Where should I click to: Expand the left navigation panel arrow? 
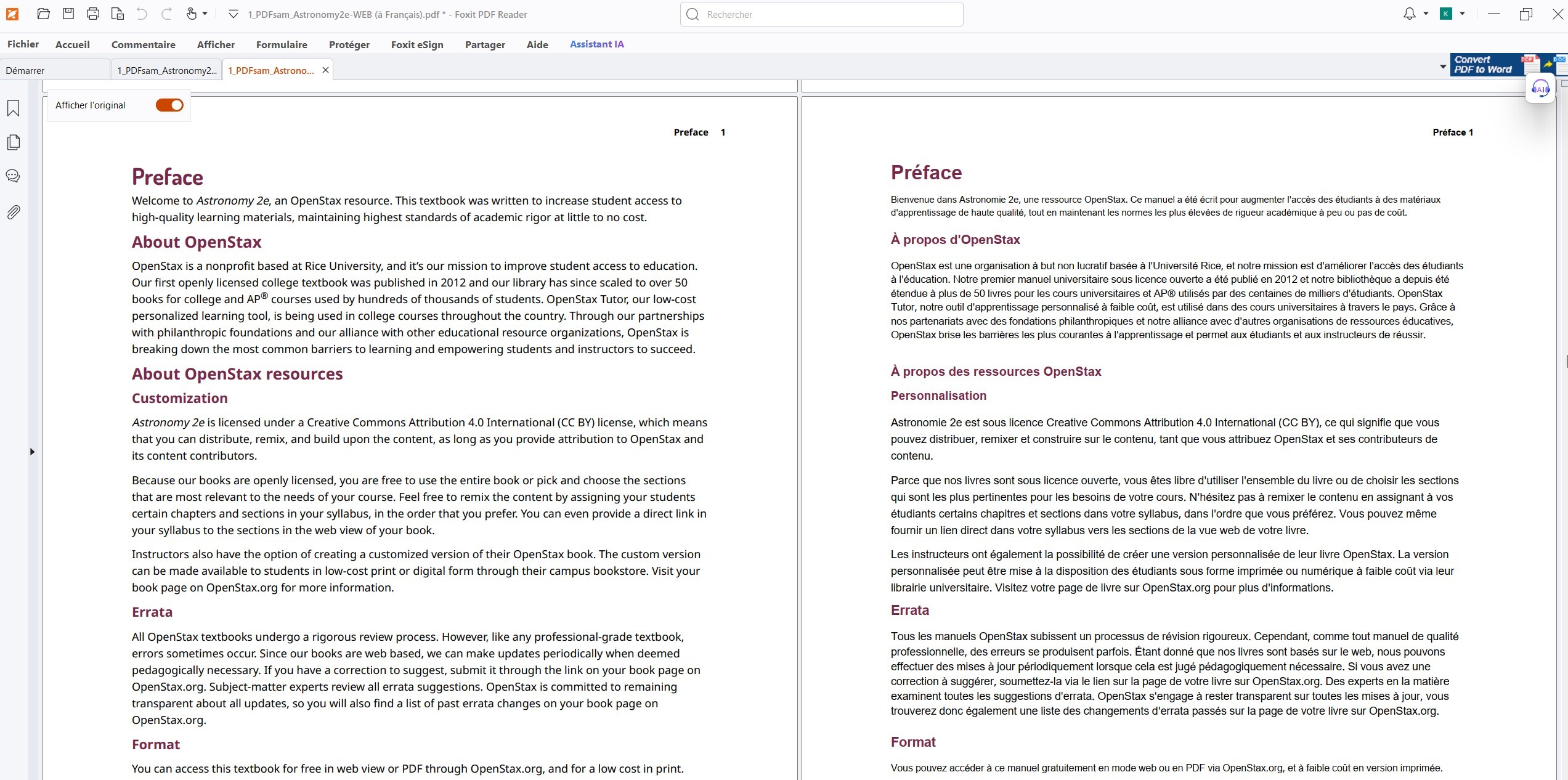click(32, 452)
